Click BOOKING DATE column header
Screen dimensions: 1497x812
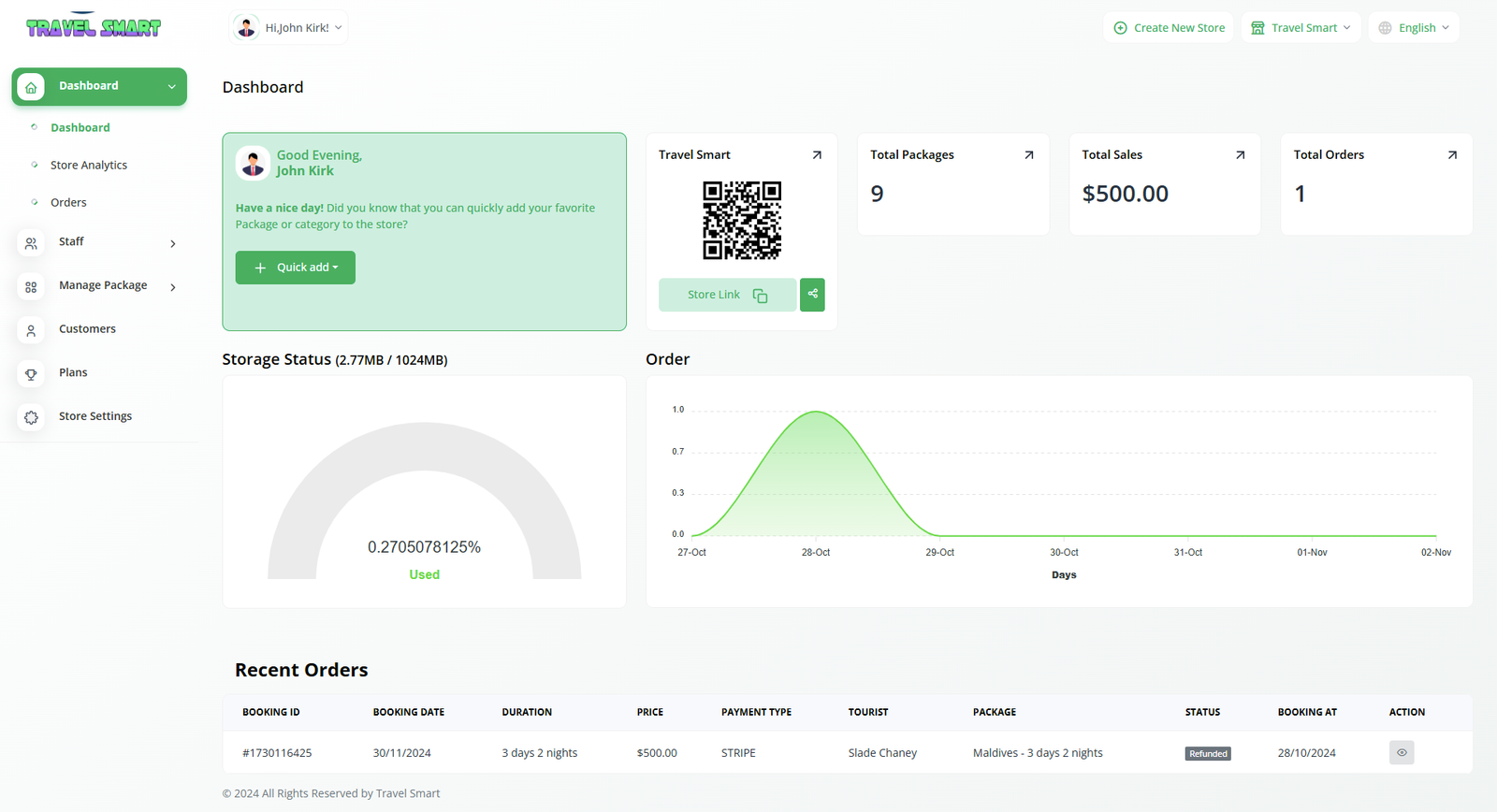click(409, 713)
